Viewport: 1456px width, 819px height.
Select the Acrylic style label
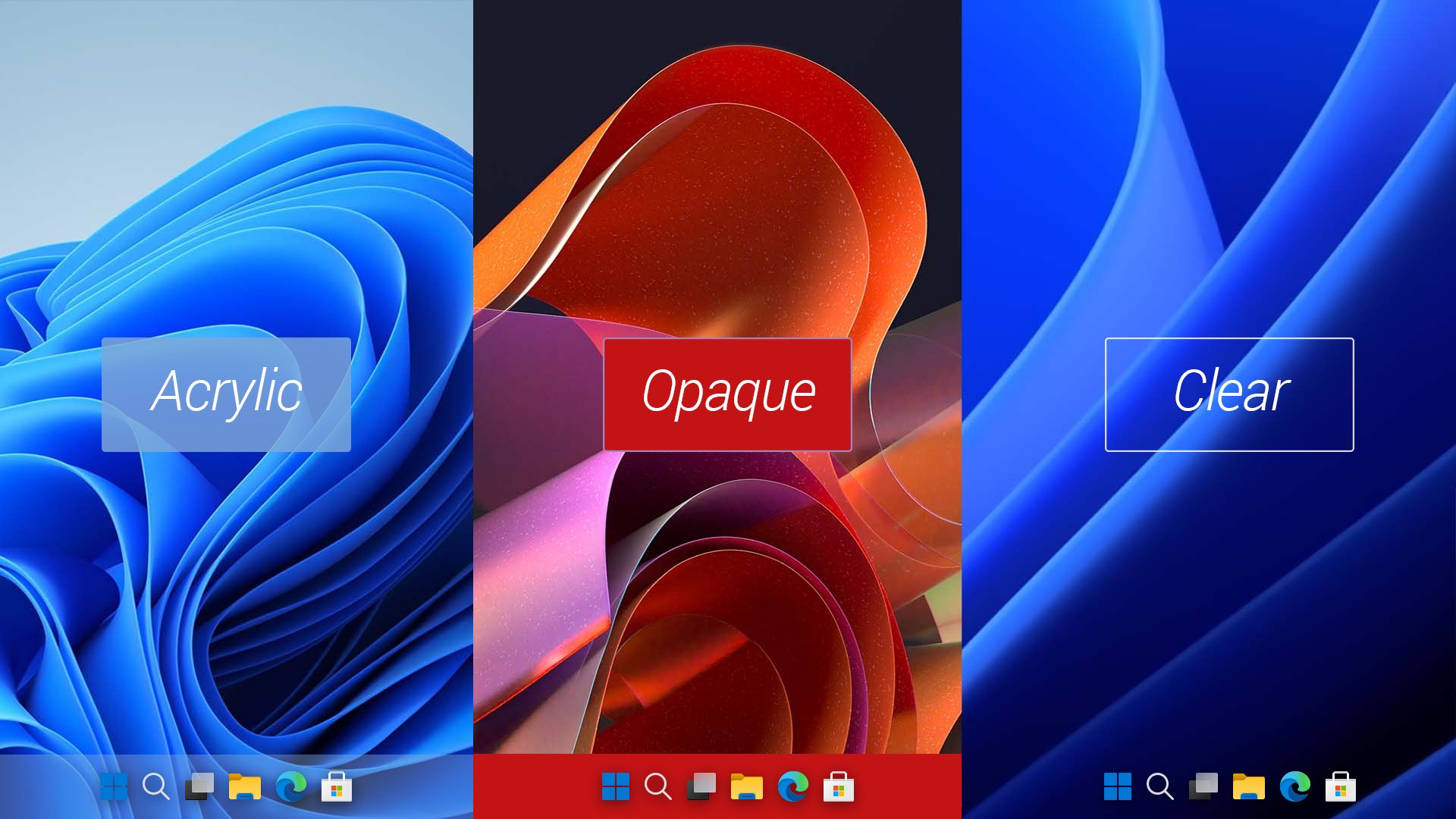click(226, 394)
